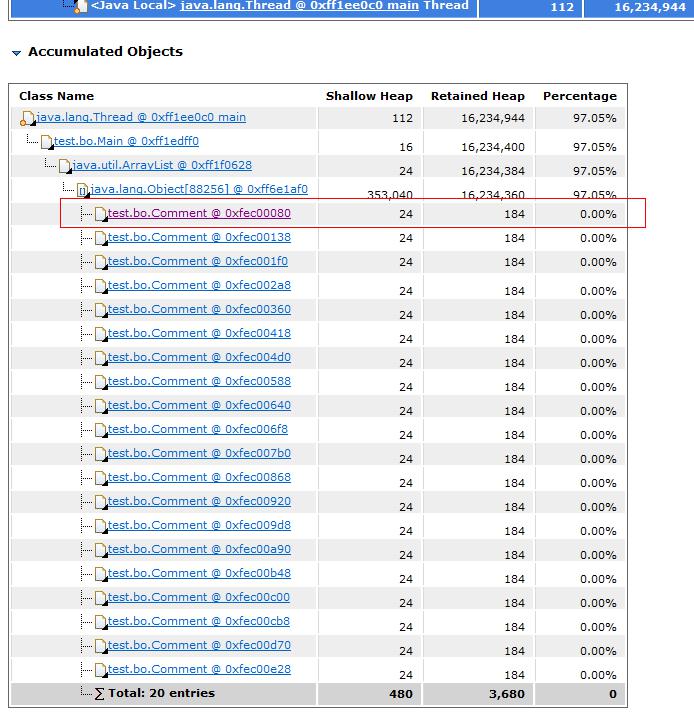Click the 3,680 total retained heap value
694x720 pixels.
[507, 694]
